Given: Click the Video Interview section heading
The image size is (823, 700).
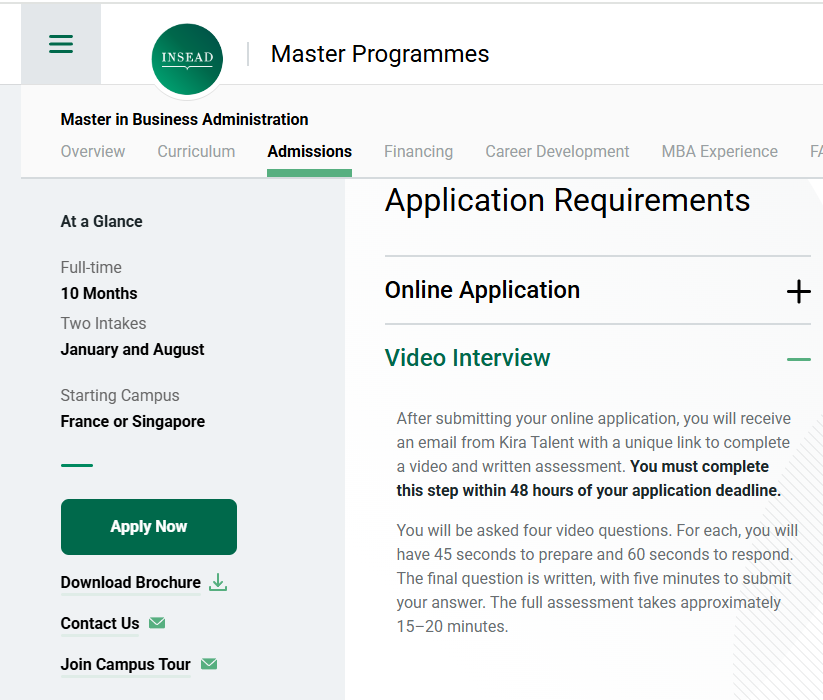Looking at the screenshot, I should [x=467, y=358].
